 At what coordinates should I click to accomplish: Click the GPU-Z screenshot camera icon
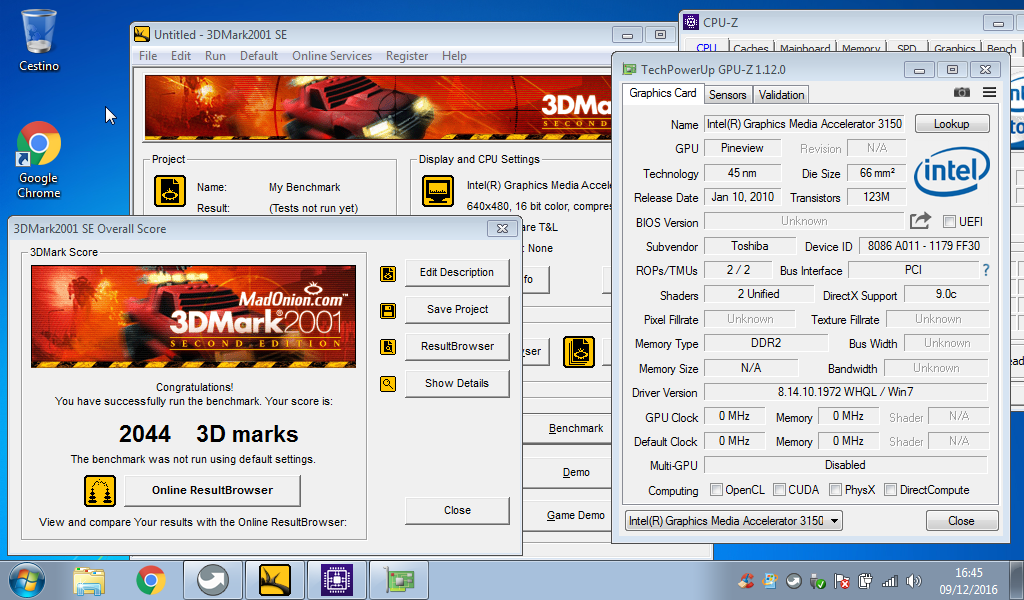pyautogui.click(x=961, y=93)
